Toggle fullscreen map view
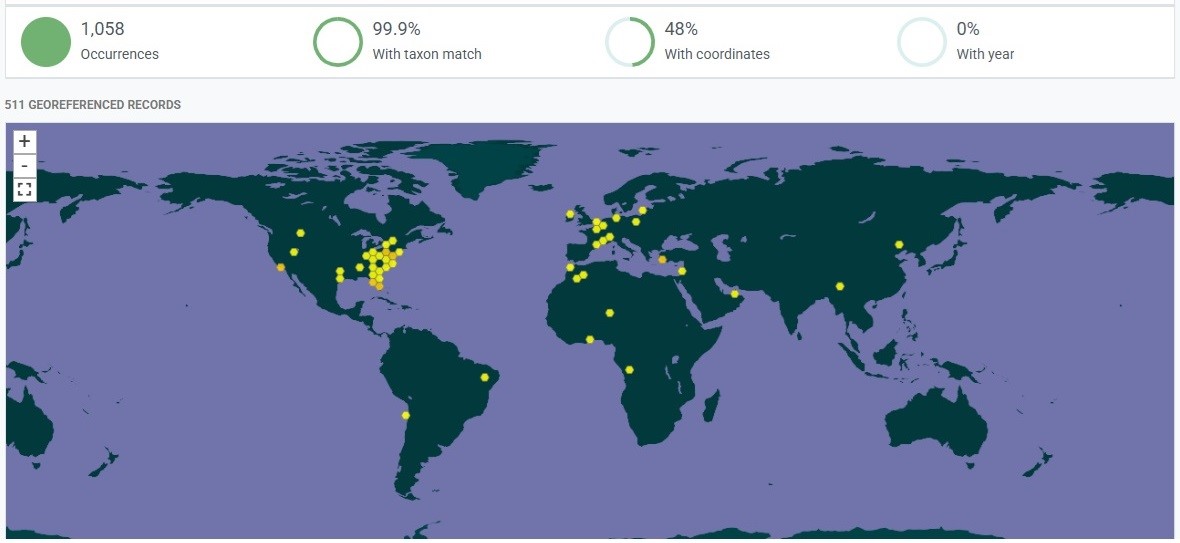The height and width of the screenshot is (543, 1180). click(x=25, y=189)
